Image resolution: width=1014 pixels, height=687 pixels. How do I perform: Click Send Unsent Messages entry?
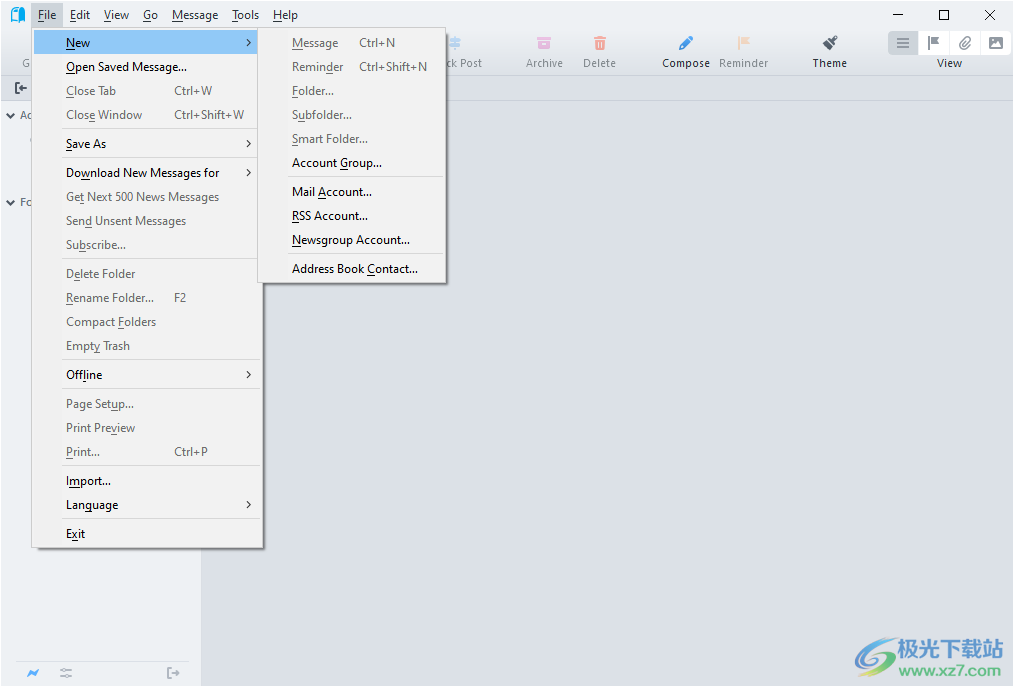147,221
